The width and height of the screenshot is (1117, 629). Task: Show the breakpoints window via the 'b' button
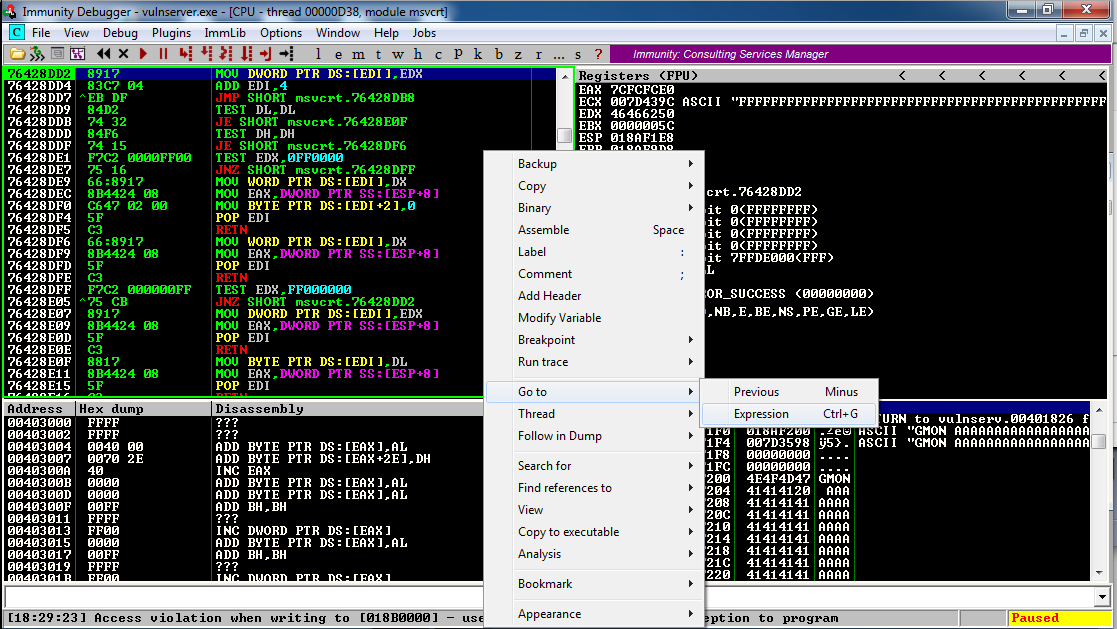click(500, 54)
